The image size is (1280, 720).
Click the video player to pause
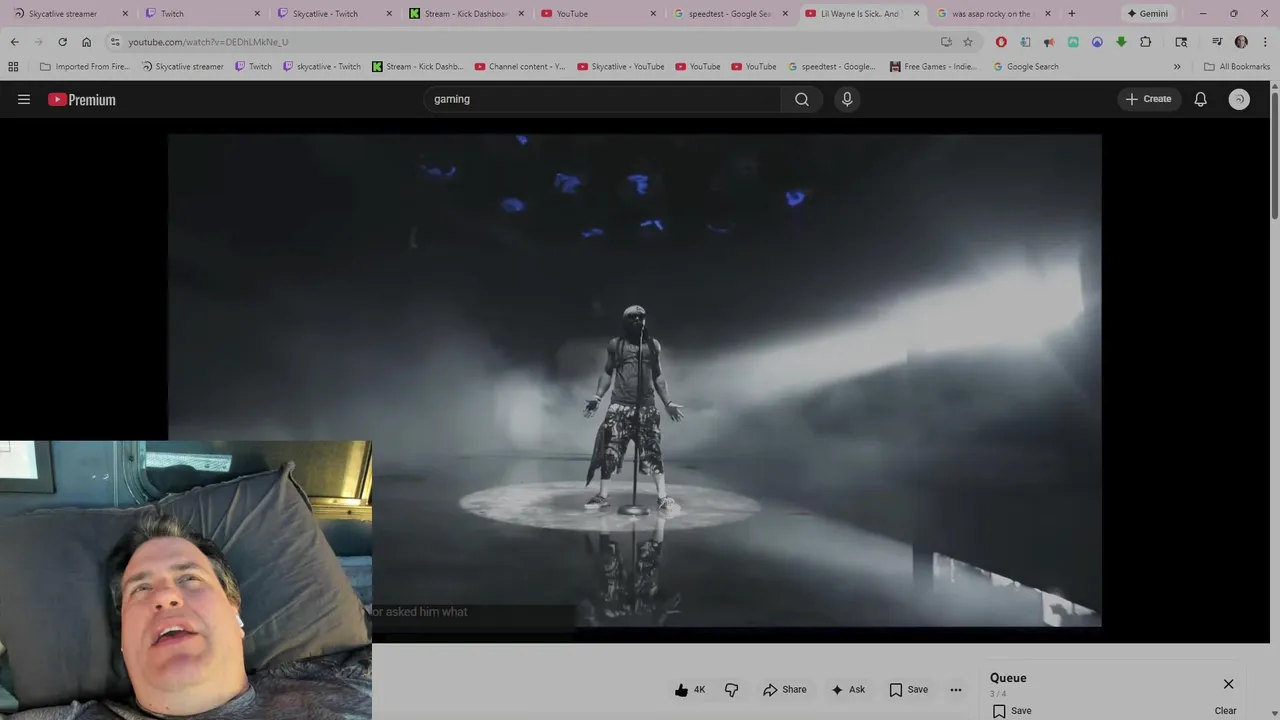pos(635,380)
